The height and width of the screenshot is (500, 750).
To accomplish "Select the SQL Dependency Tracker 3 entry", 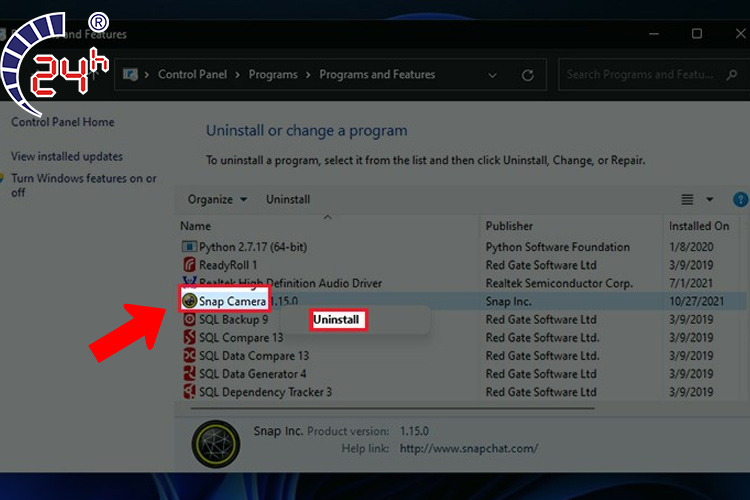I will pyautogui.click(x=265, y=392).
